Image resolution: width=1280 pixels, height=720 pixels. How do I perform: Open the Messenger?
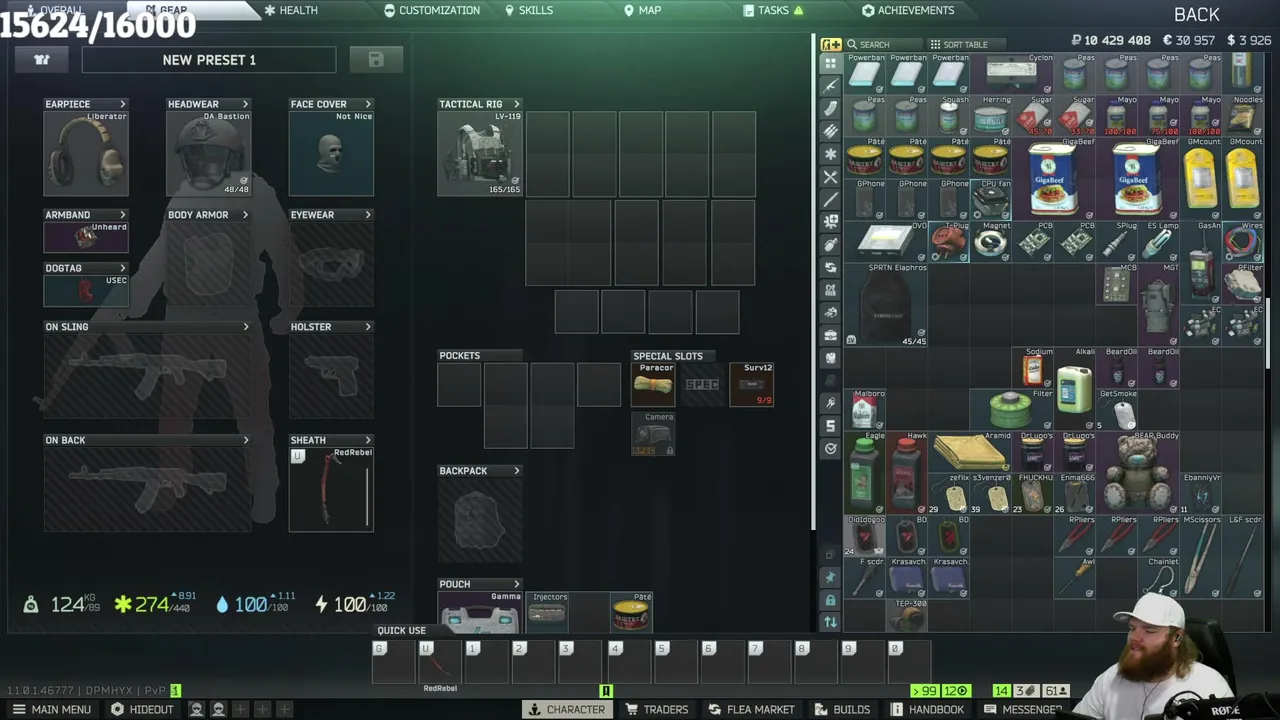(x=1024, y=709)
